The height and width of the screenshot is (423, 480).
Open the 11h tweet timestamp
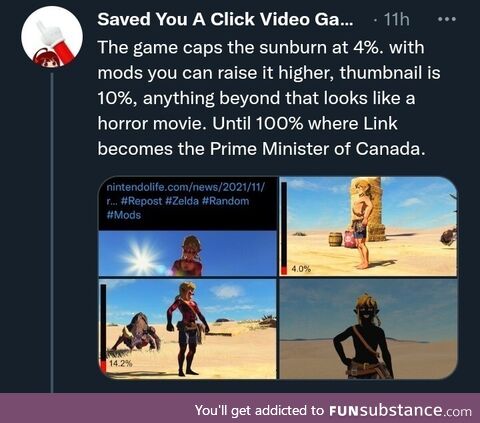(x=396, y=19)
